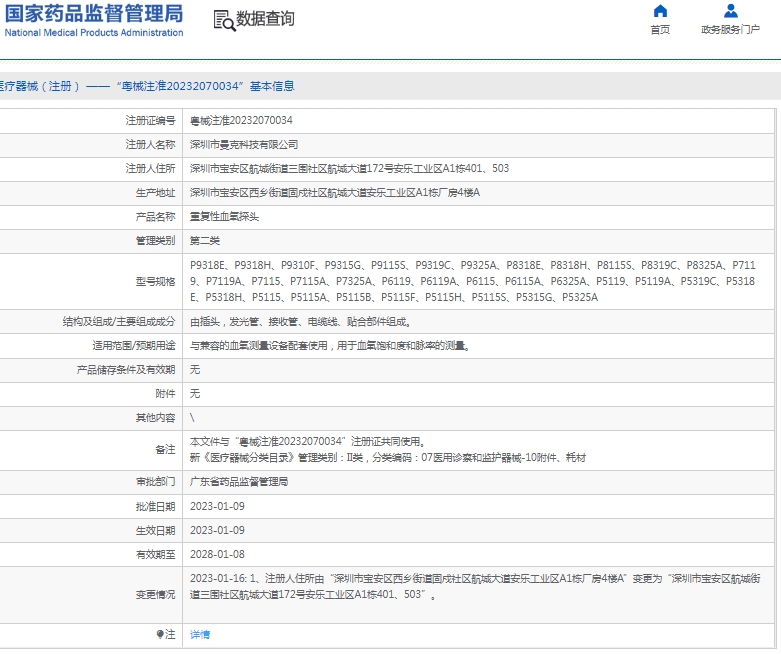Viewport: 781px width, 654px height.
Task: Click the 第二类 management category value
Action: (205, 241)
